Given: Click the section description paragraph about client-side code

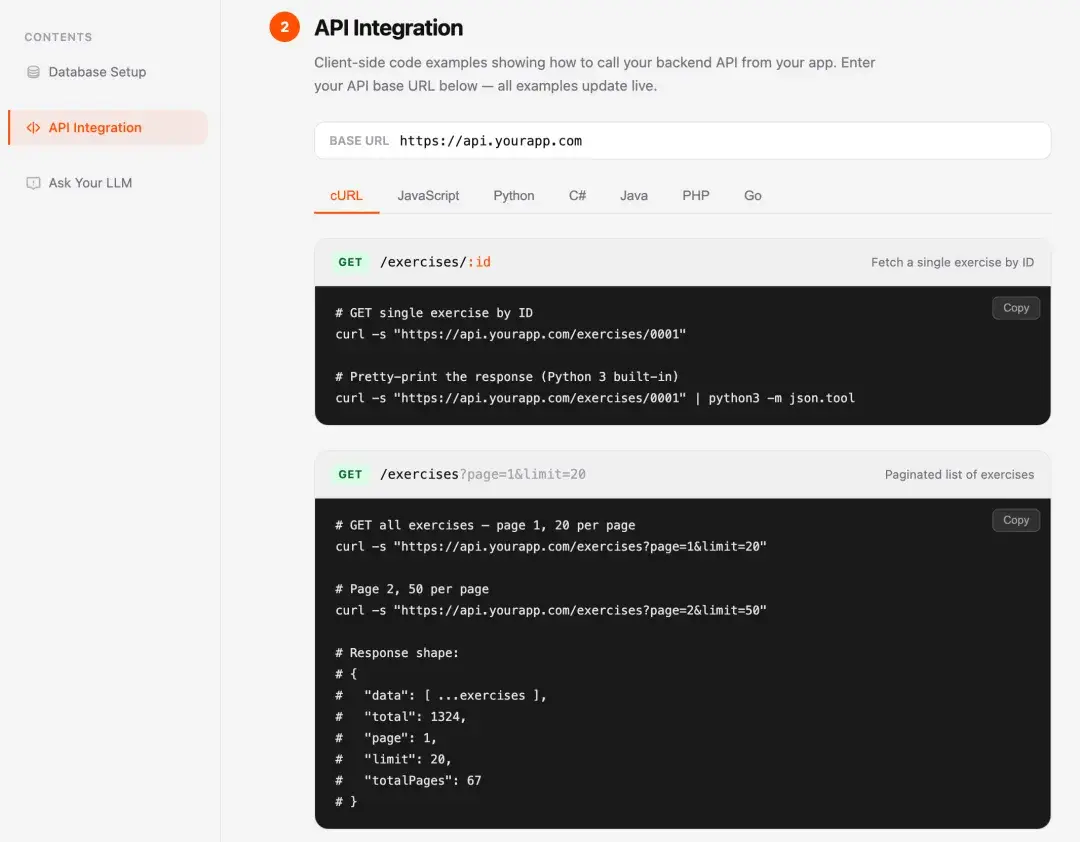Looking at the screenshot, I should (x=594, y=74).
